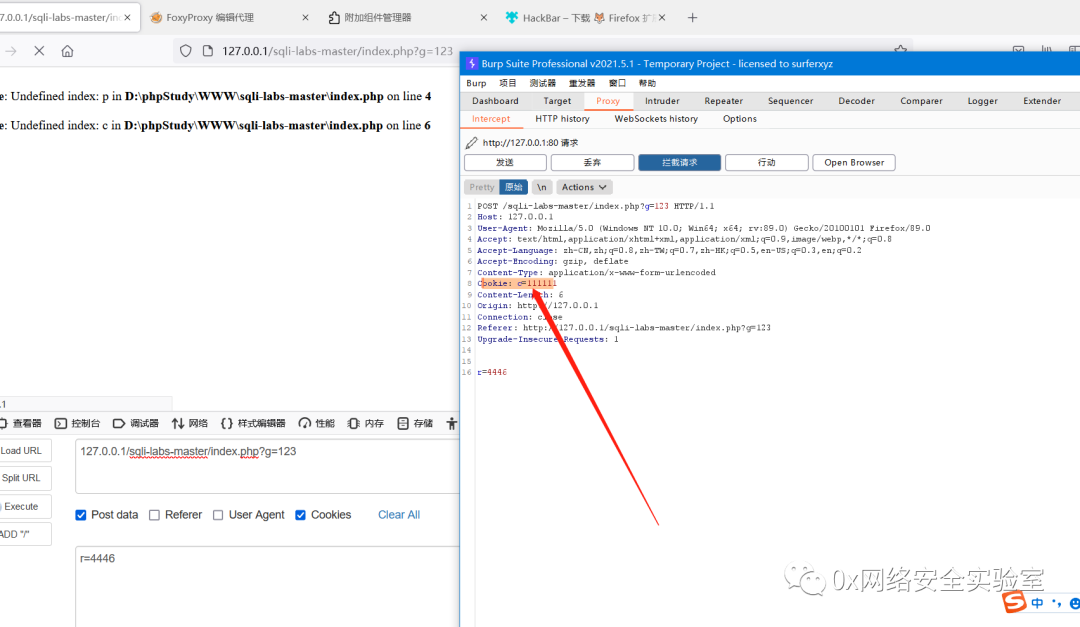The width and height of the screenshot is (1080, 627).
Task: Switch to the Decoder tab
Action: click(x=856, y=101)
